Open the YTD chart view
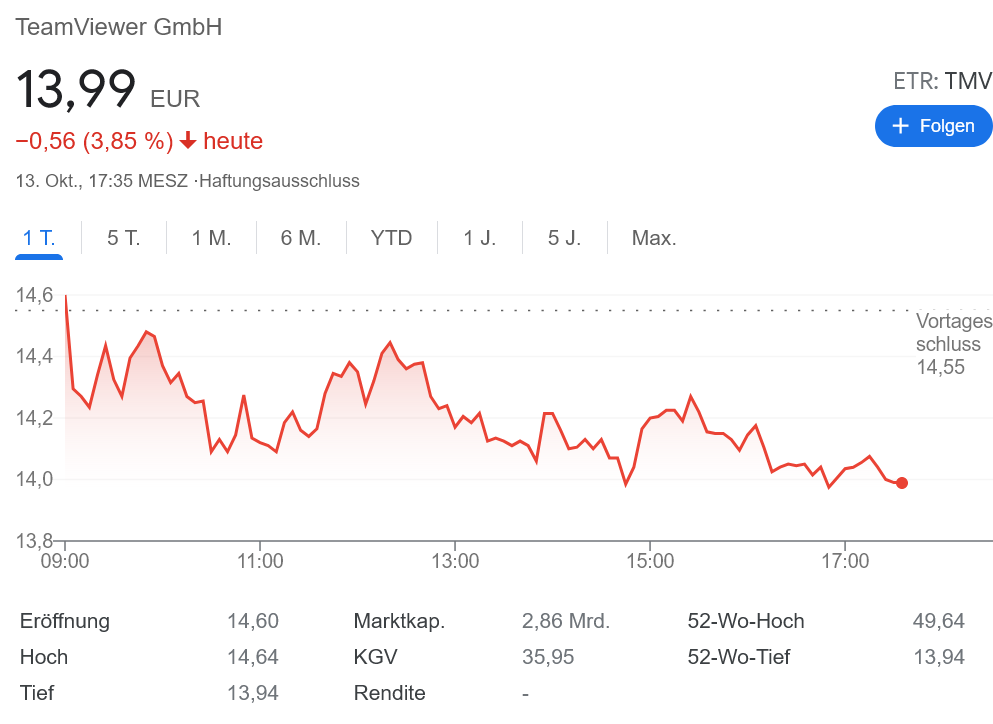 [x=391, y=238]
